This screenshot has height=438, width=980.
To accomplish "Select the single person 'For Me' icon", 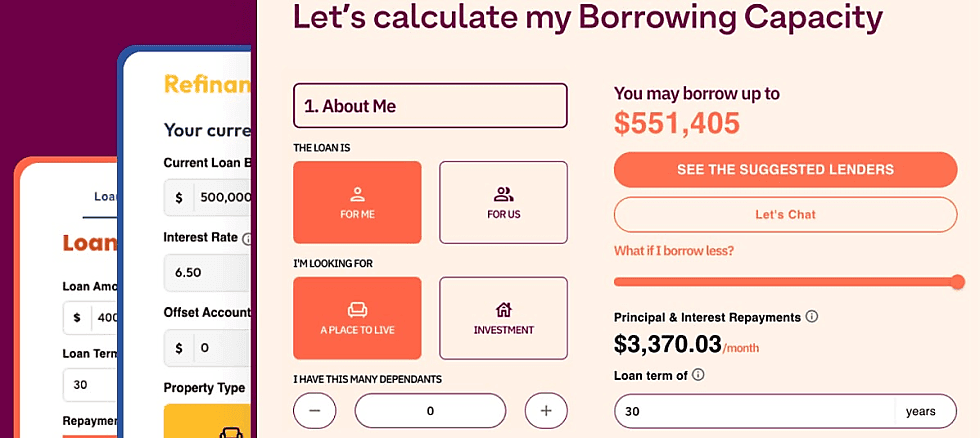I will 357,194.
